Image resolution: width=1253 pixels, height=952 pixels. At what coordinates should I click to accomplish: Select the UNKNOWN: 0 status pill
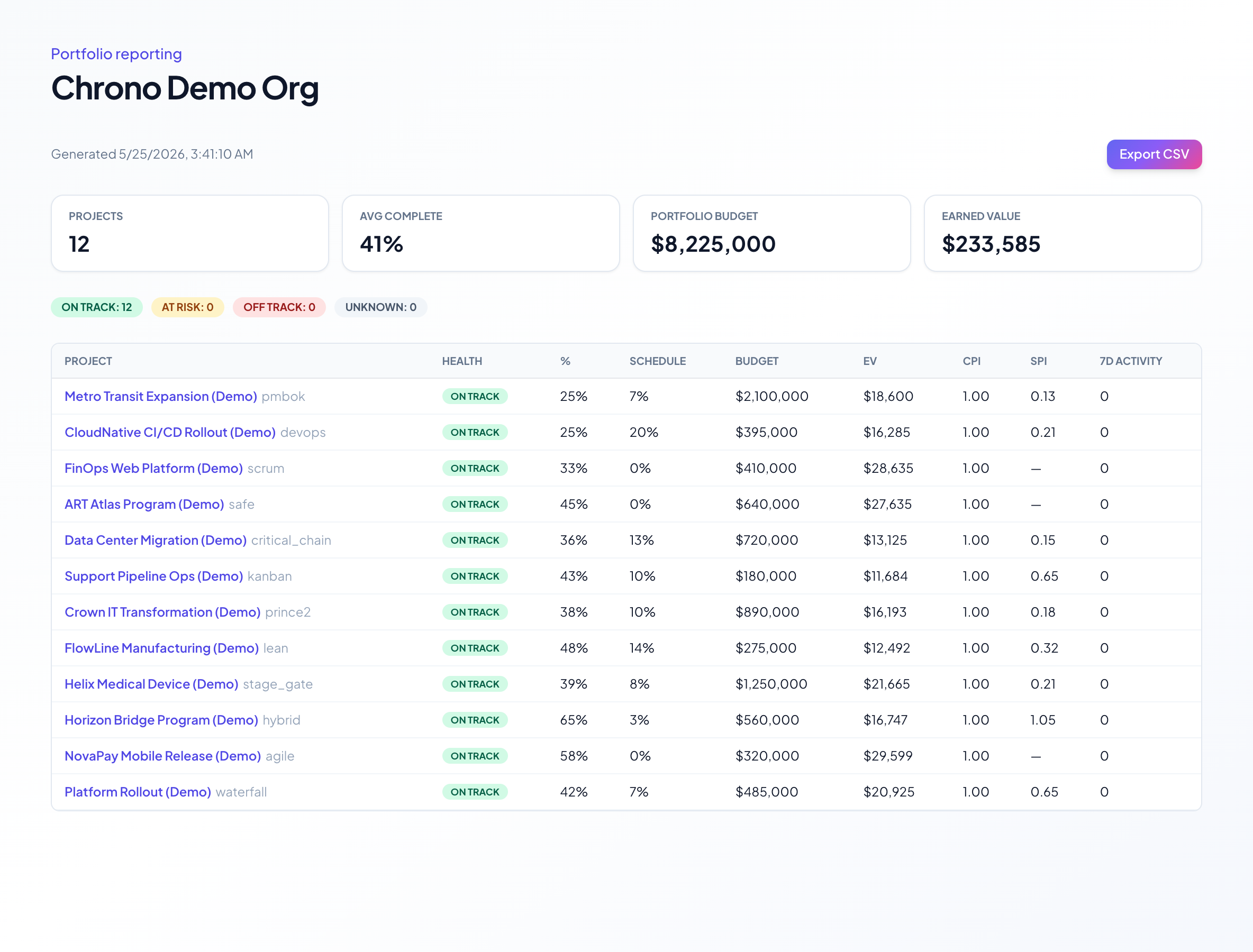(x=380, y=307)
